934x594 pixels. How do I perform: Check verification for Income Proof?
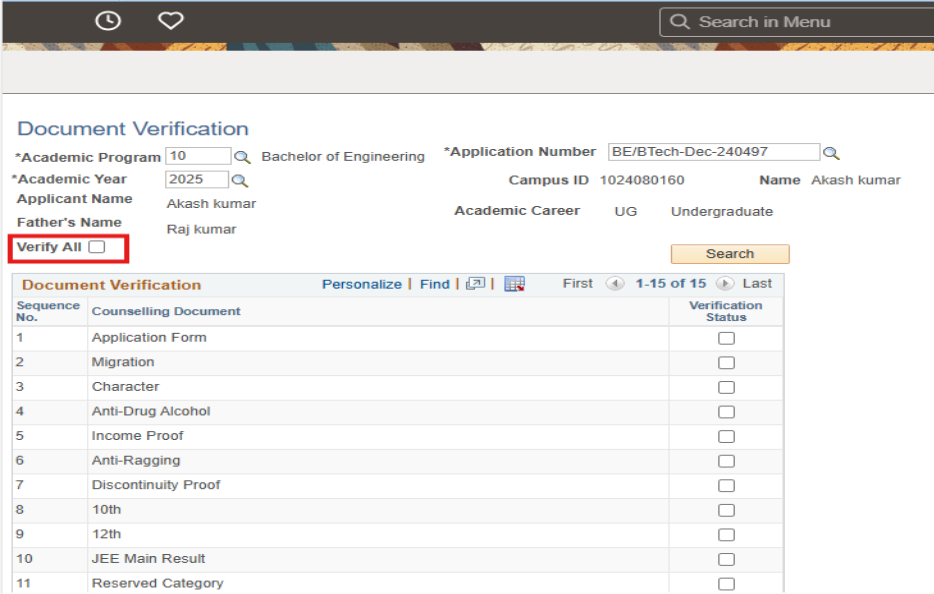pos(726,437)
